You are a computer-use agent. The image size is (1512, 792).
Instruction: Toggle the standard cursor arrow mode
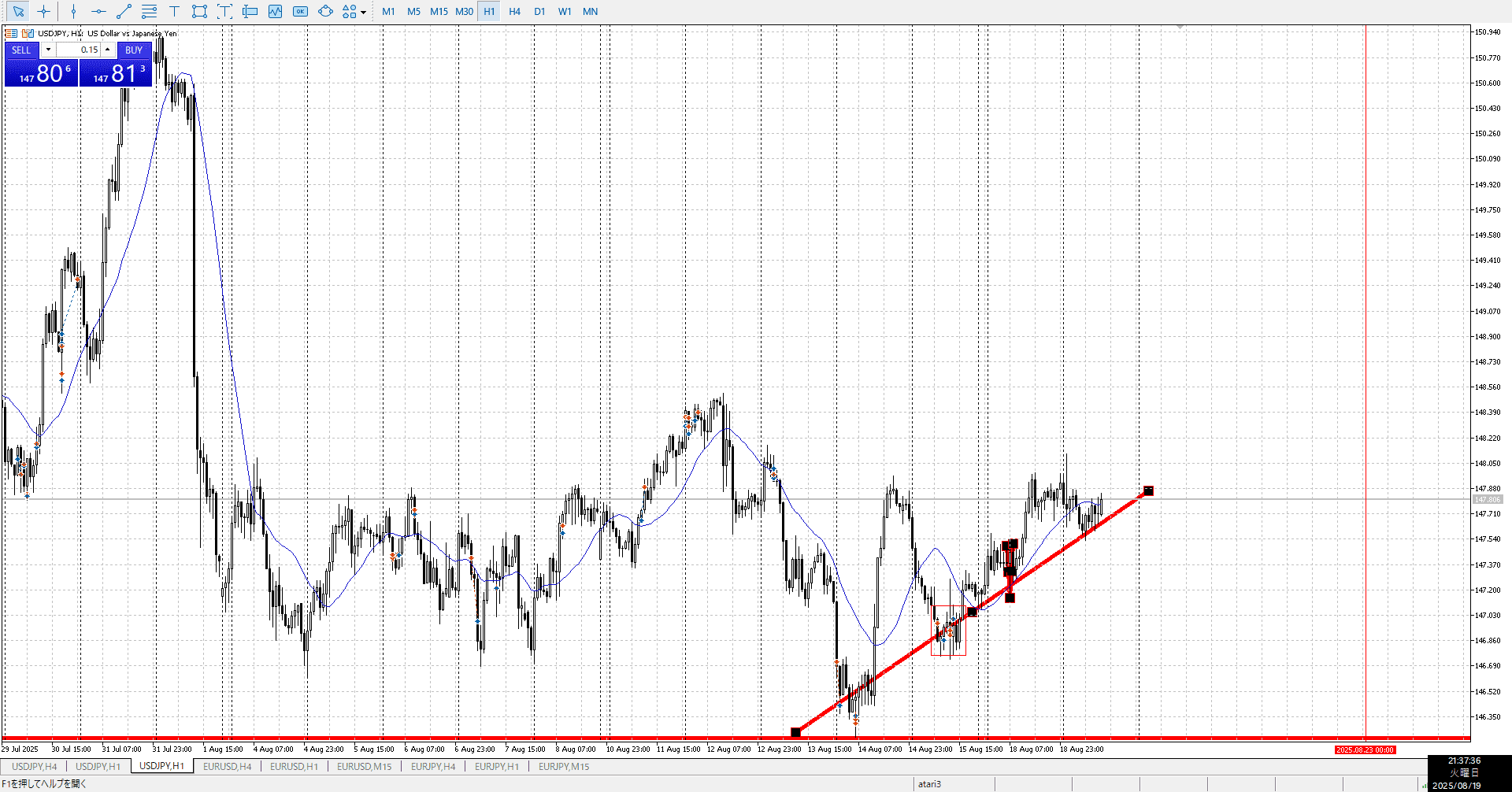[x=18, y=11]
